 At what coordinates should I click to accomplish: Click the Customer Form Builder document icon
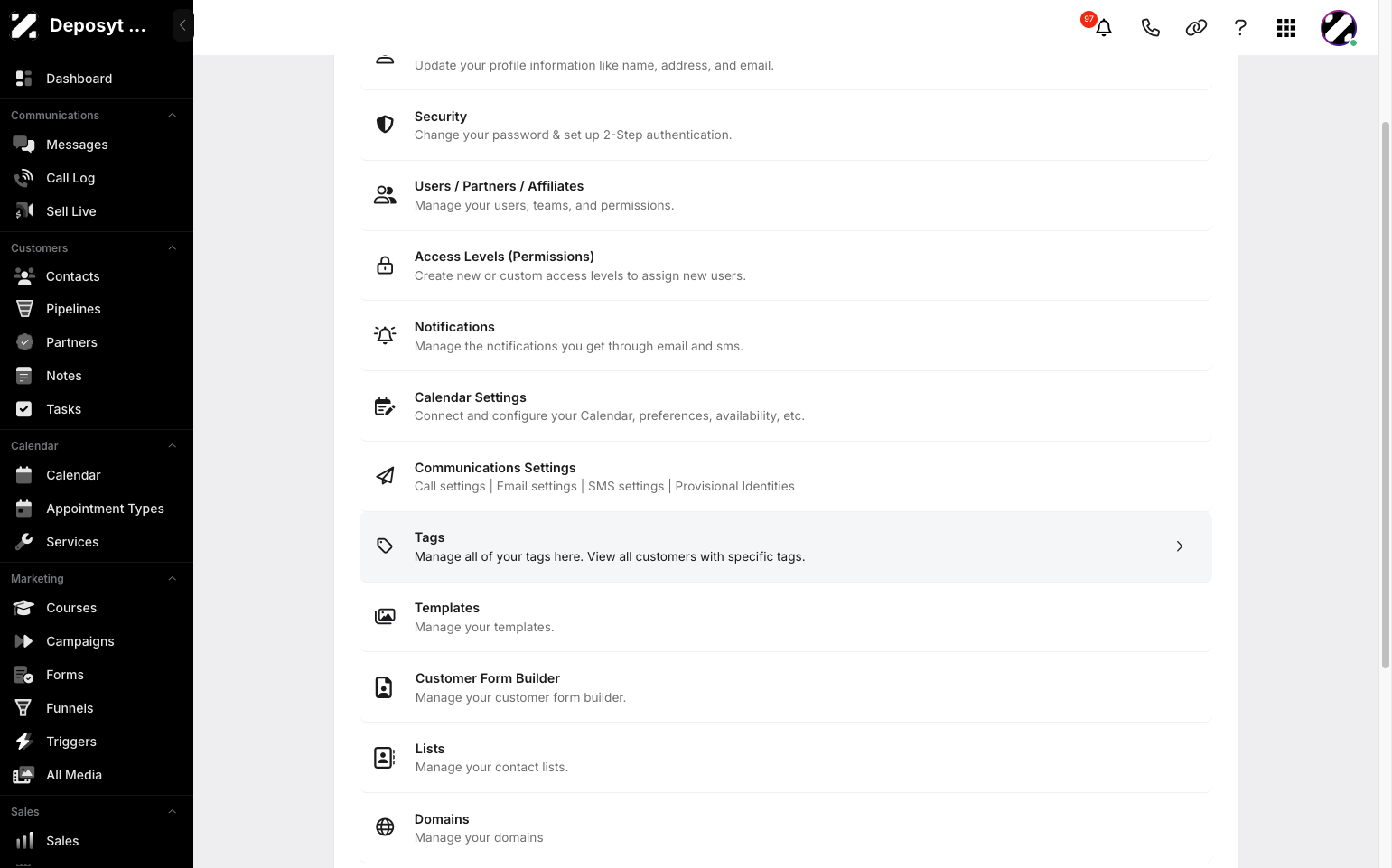point(384,686)
